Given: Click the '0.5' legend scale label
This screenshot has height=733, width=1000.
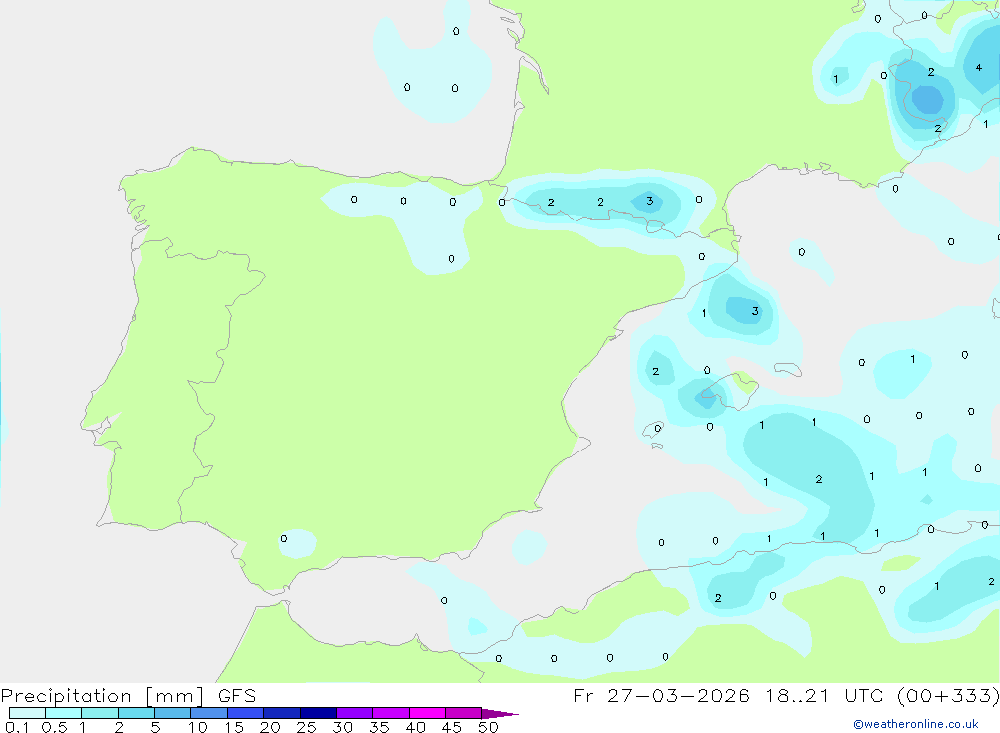Looking at the screenshot, I should pyautogui.click(x=54, y=727).
